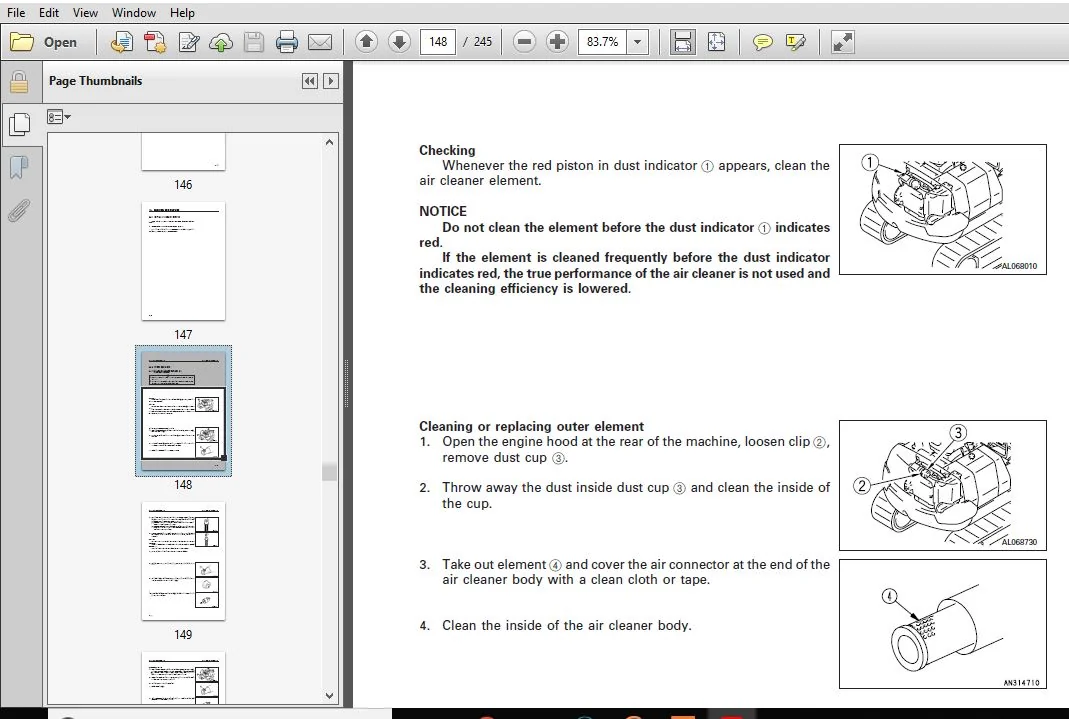Click the '/ 245' total page count label
This screenshot has width=1069, height=719.
point(478,42)
